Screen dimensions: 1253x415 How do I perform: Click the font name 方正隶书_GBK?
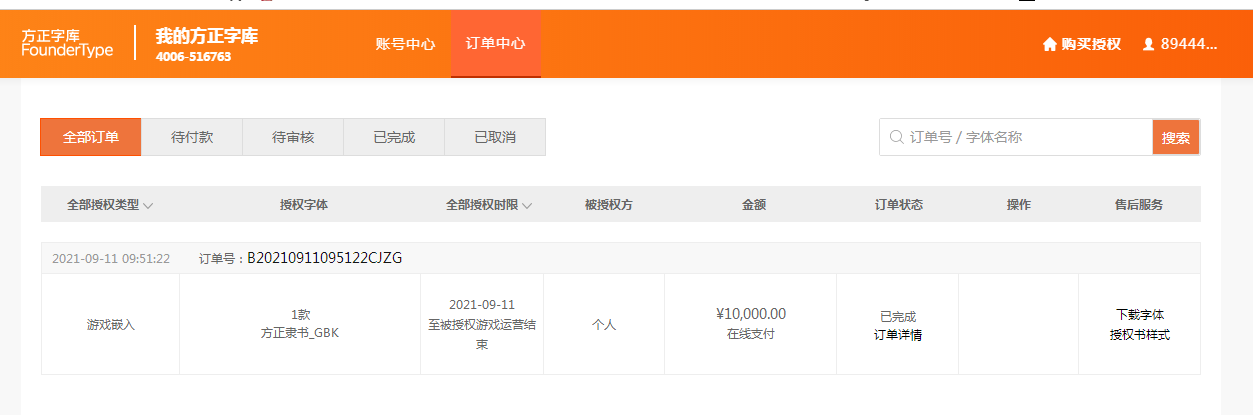tap(300, 334)
